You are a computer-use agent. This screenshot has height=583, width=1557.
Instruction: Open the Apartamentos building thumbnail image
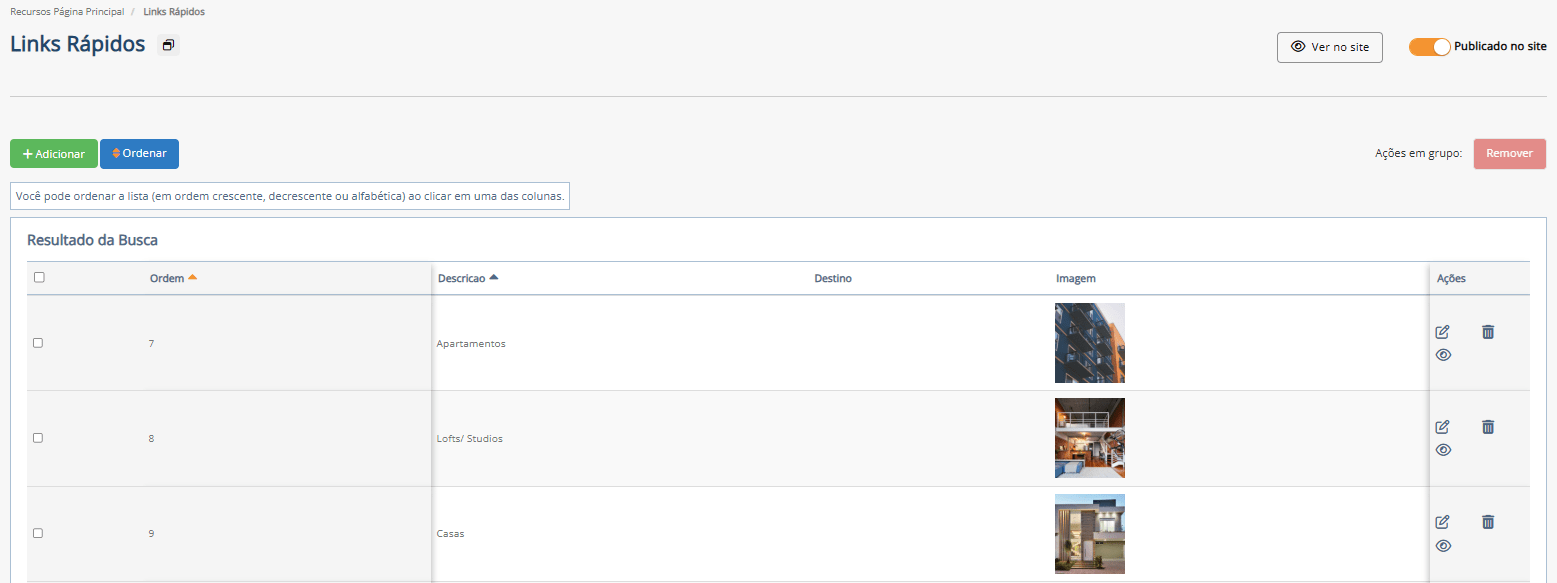(1089, 343)
